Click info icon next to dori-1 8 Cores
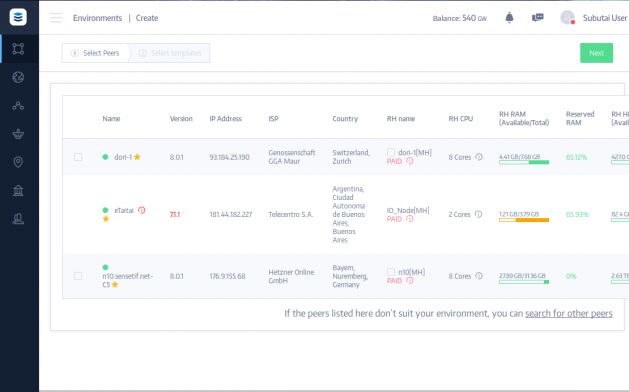This screenshot has width=629, height=392. [479, 157]
